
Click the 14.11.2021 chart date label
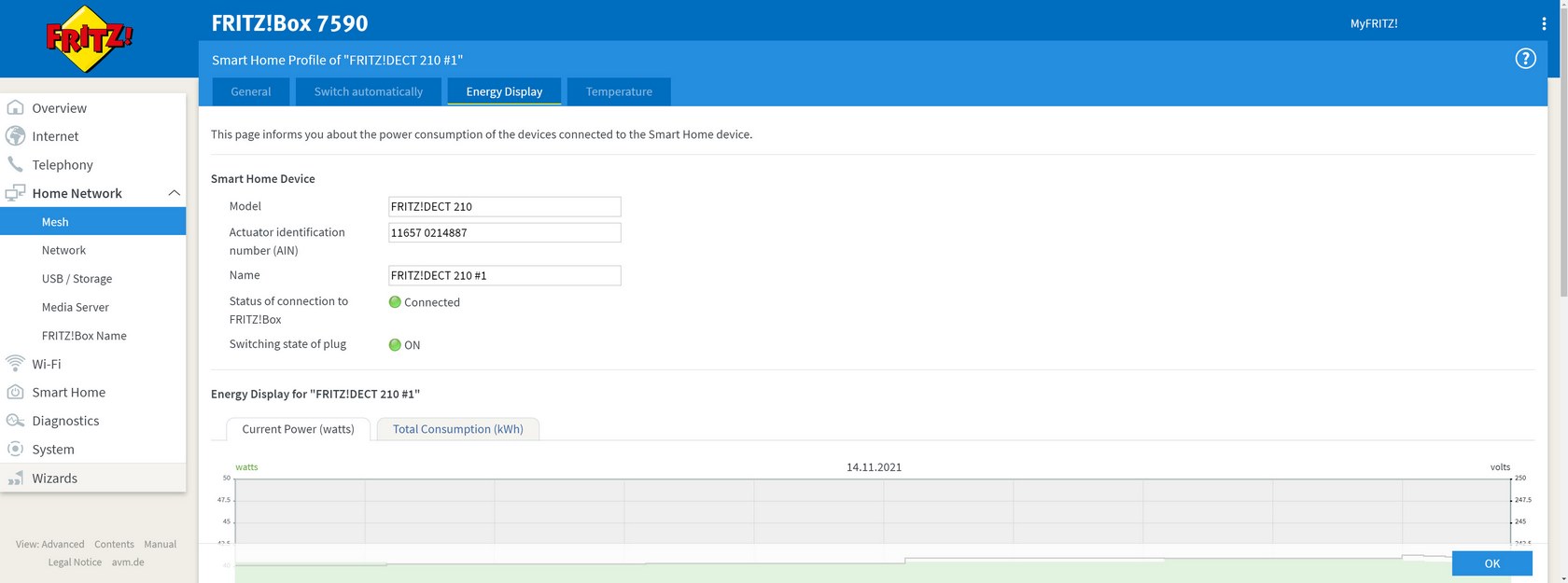coord(874,467)
